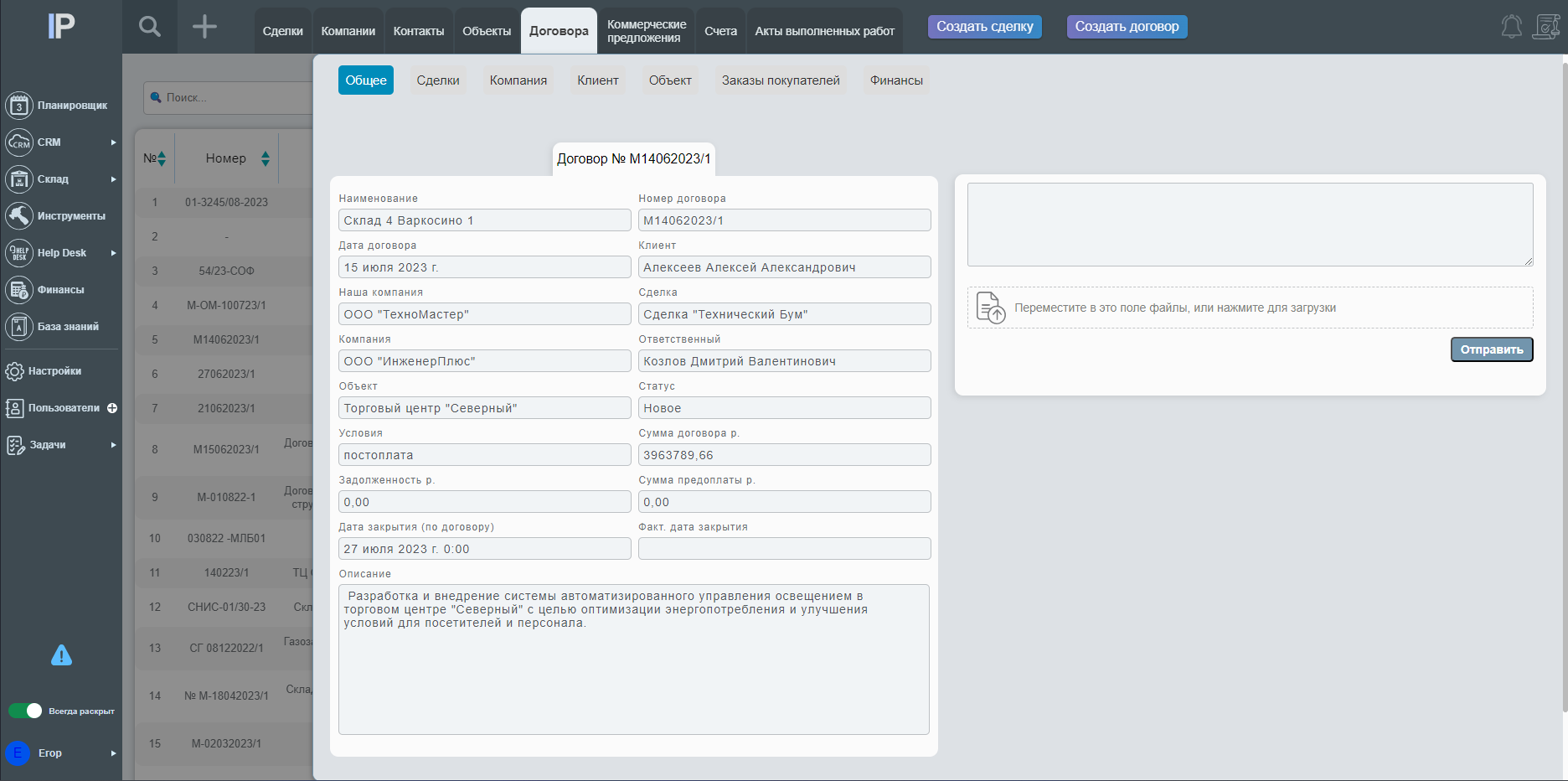
Task: Open notifications bell icon
Action: coord(1511,26)
